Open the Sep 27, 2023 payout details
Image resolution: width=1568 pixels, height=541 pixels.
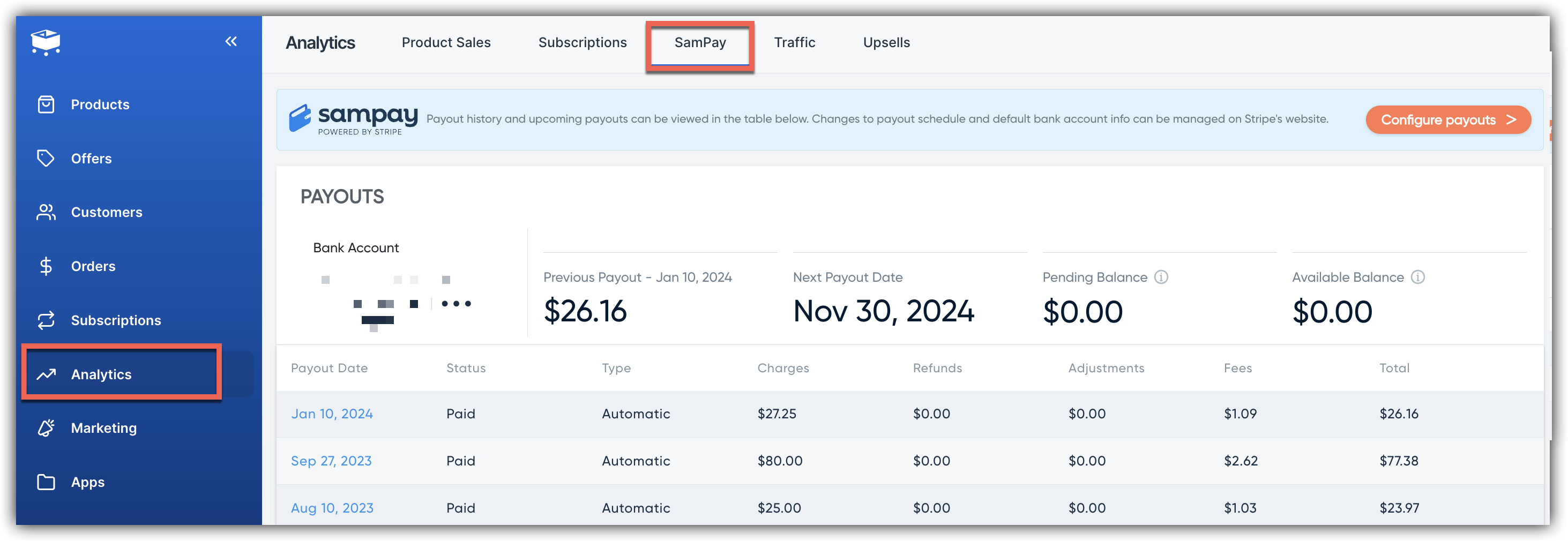(331, 461)
